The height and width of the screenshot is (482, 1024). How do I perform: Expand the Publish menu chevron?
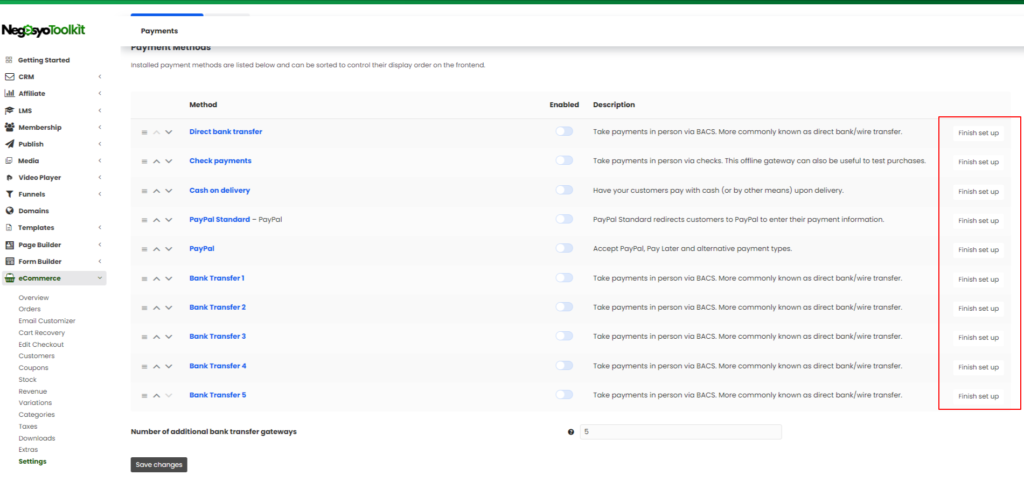point(100,144)
